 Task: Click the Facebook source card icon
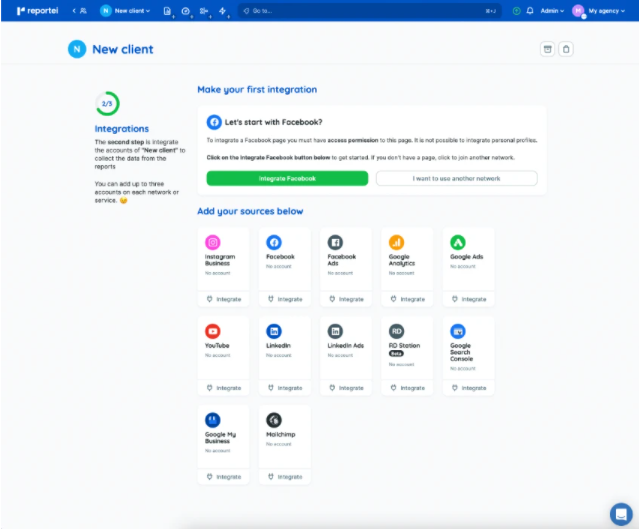coord(274,242)
